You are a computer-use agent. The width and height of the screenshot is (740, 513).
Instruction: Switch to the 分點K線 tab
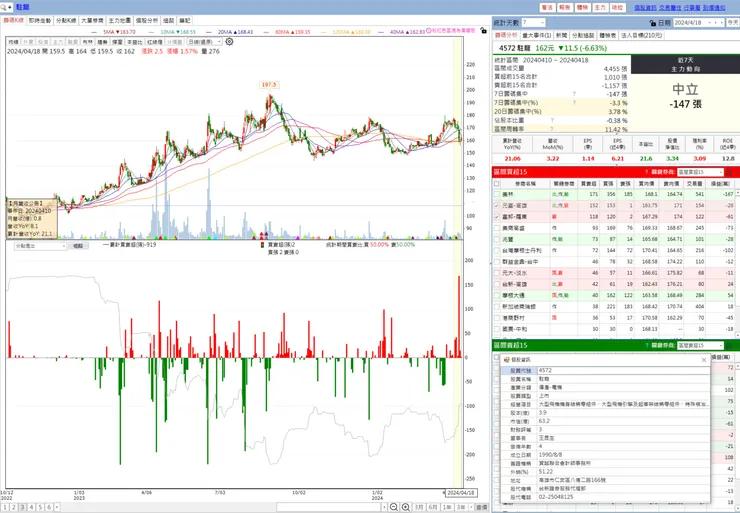pyautogui.click(x=66, y=21)
